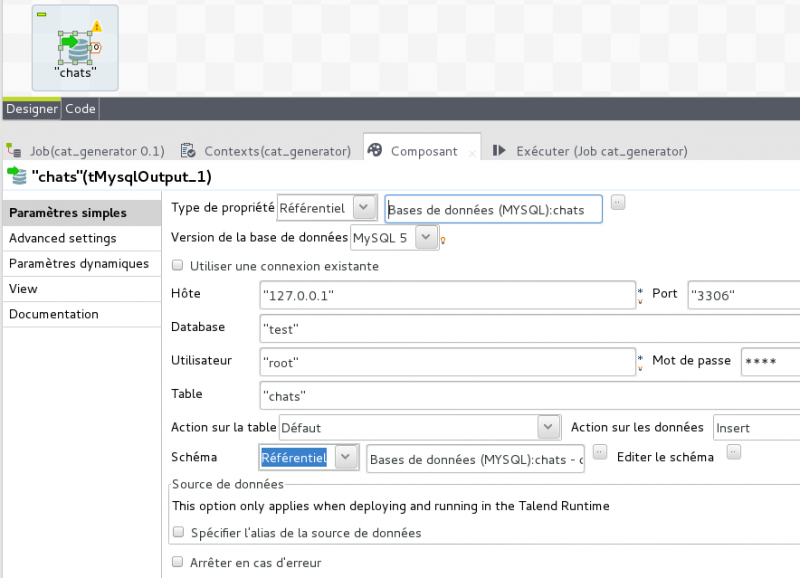This screenshot has width=800, height=578.
Task: Click the tMysqlOutput_1 header database icon
Action: tap(17, 175)
